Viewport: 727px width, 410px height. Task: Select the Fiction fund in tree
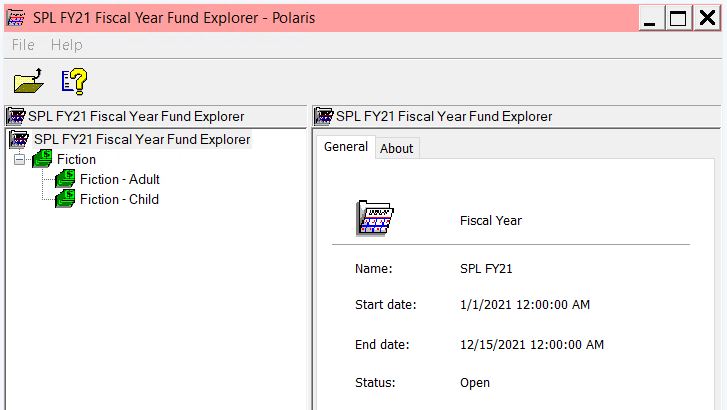click(x=77, y=160)
